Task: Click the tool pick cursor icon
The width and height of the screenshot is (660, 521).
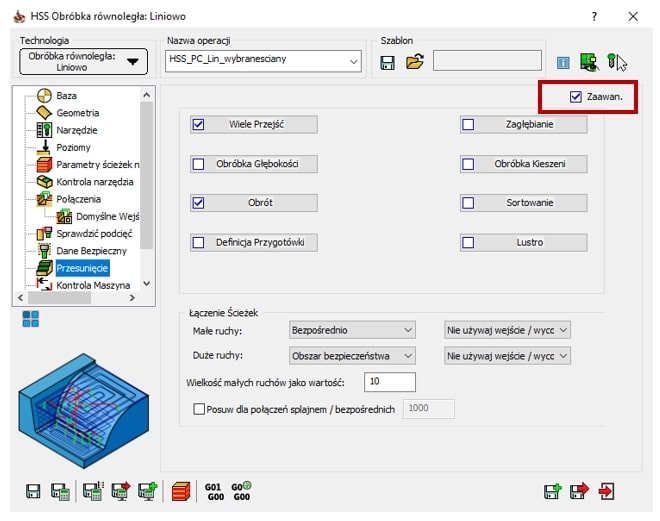Action: click(x=617, y=62)
